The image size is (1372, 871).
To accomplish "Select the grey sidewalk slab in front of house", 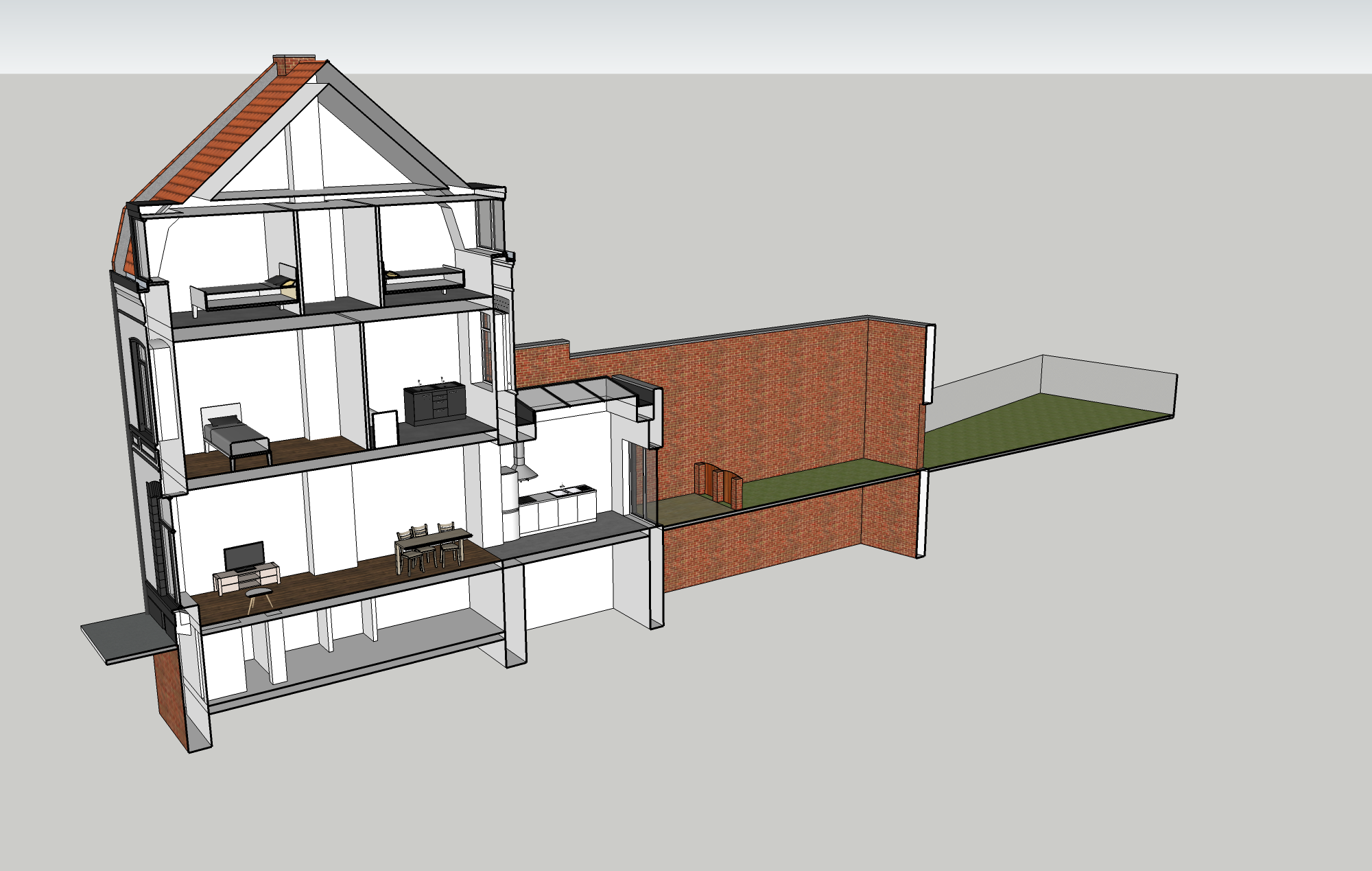I will (x=129, y=638).
